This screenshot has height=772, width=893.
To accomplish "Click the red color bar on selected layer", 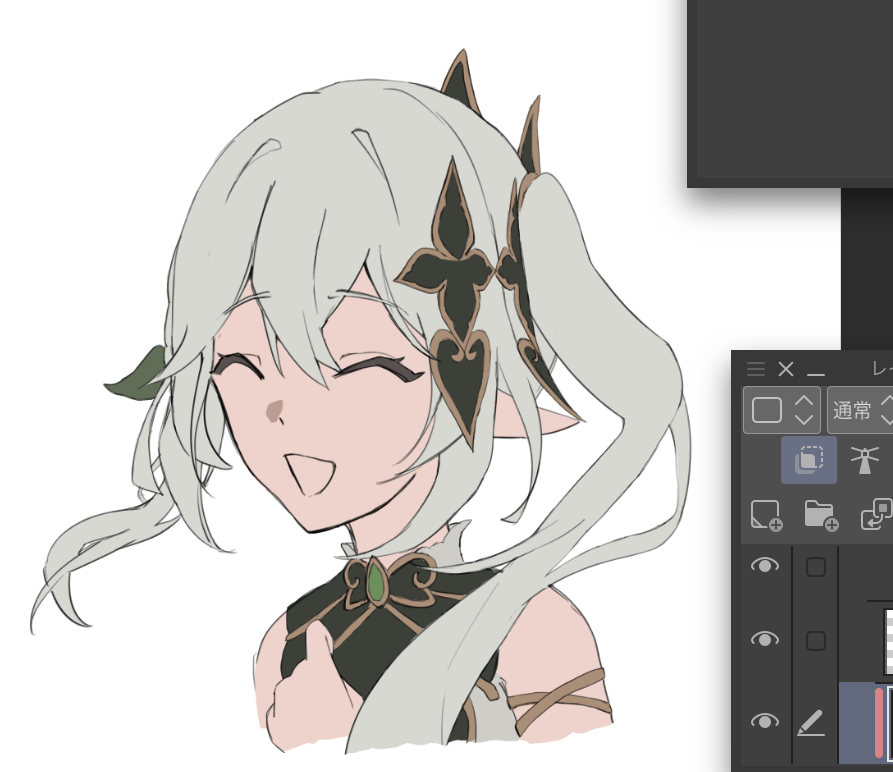I will click(879, 723).
